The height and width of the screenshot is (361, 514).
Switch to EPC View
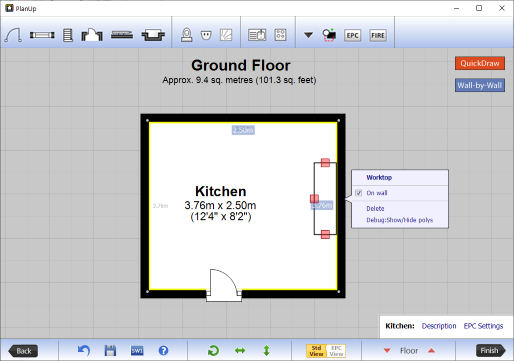(336, 351)
